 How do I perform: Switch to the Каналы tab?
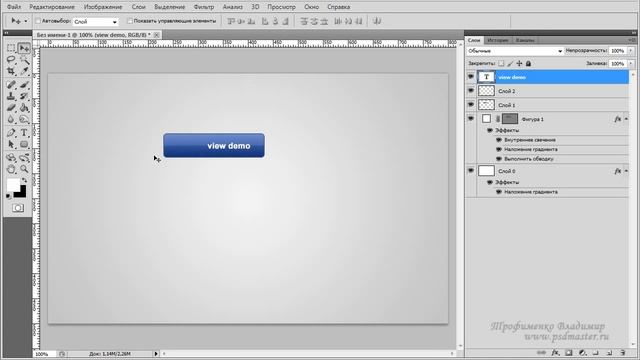pos(525,40)
